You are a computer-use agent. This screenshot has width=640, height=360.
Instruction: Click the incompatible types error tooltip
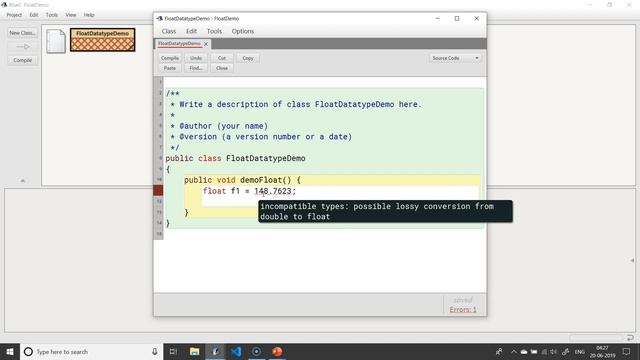(x=385, y=211)
